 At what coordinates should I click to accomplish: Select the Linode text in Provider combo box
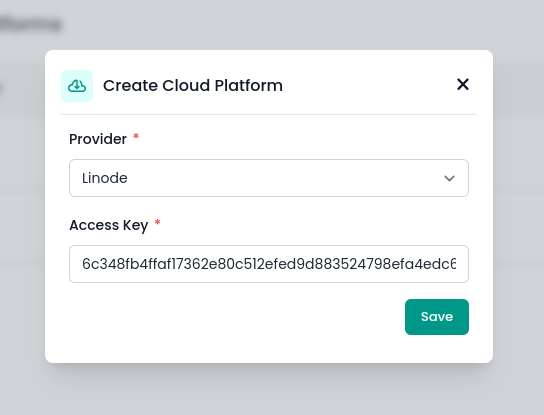coord(105,178)
